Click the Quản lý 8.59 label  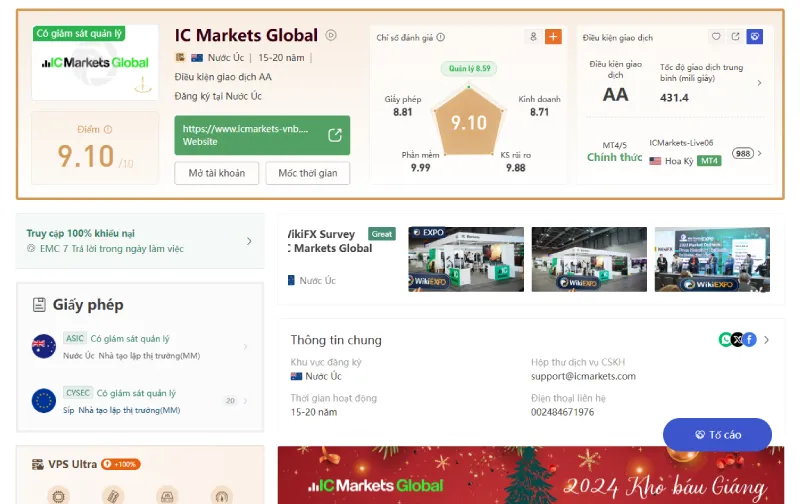(x=469, y=68)
